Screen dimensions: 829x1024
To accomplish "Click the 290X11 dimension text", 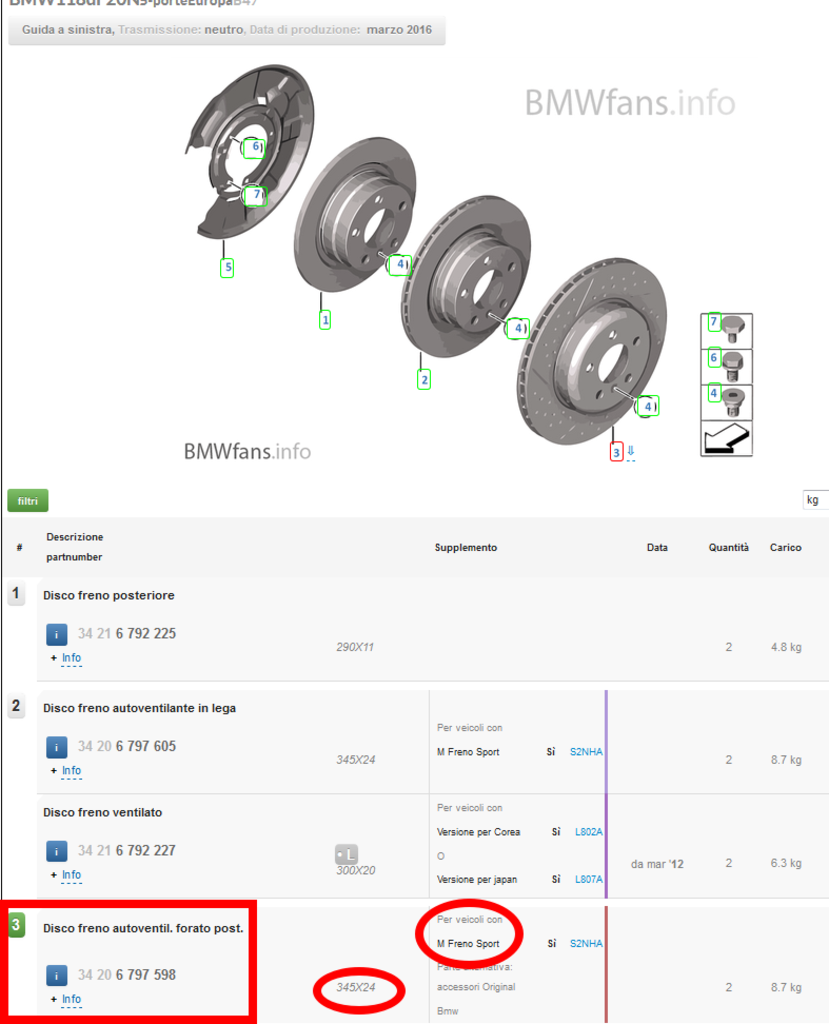I will pos(355,647).
